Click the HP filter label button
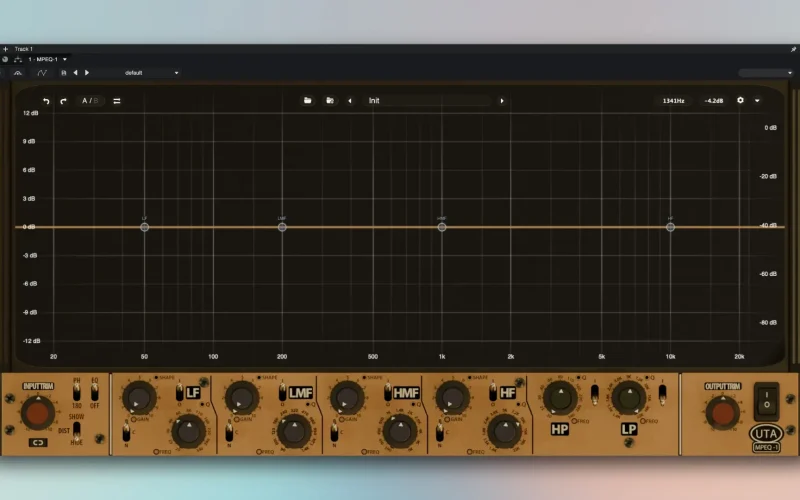The height and width of the screenshot is (500, 800). (560, 430)
